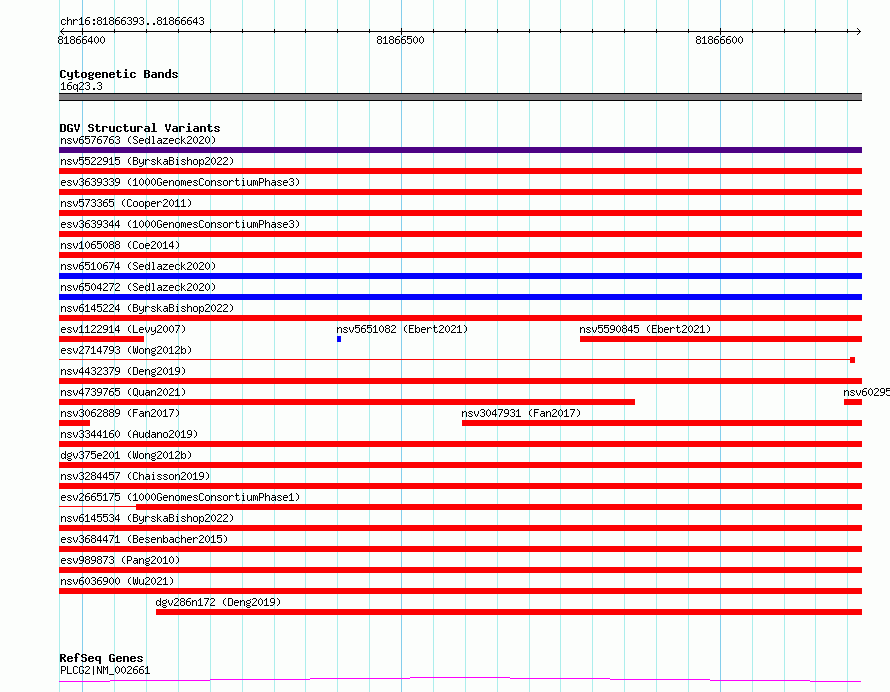The height and width of the screenshot is (692, 890).
Task: Click the cut-off nsv60295 label at right
Action: (x=866, y=392)
